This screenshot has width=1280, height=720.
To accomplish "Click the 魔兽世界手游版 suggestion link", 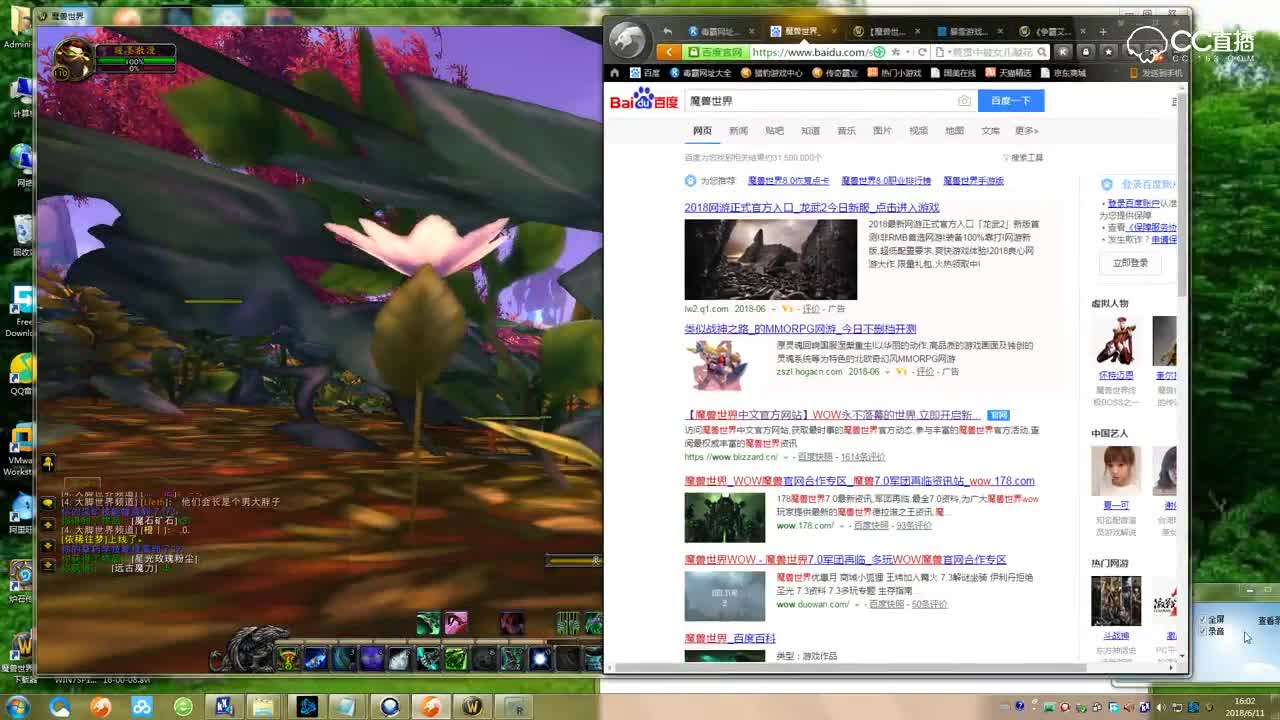I will click(x=973, y=181).
